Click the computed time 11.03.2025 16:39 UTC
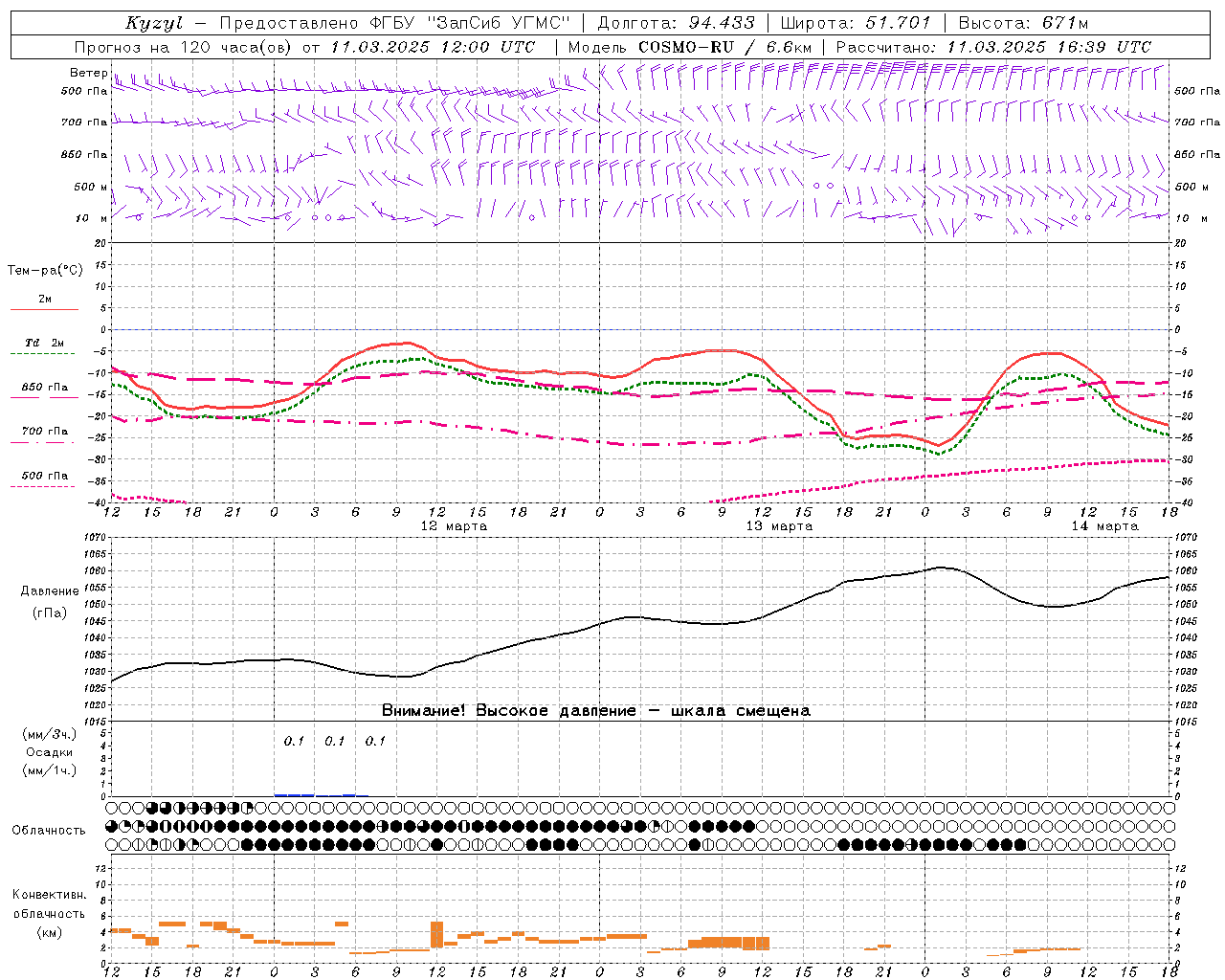Image resolution: width=1225 pixels, height=980 pixels. (x=1049, y=47)
